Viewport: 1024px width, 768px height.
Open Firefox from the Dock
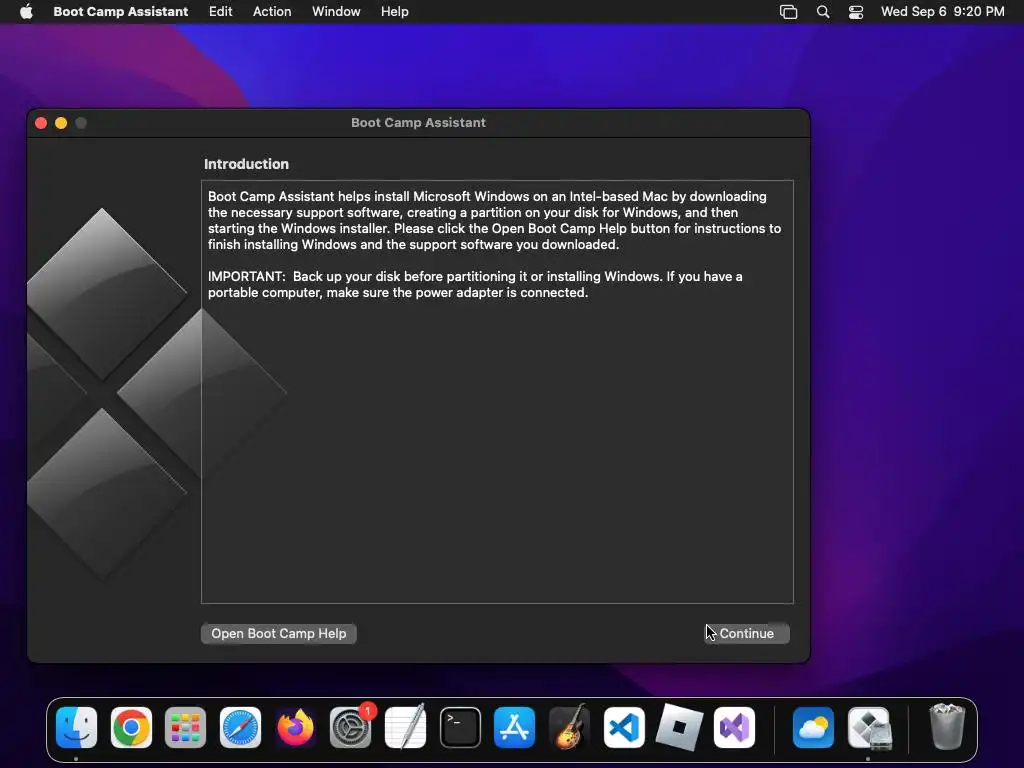[295, 728]
